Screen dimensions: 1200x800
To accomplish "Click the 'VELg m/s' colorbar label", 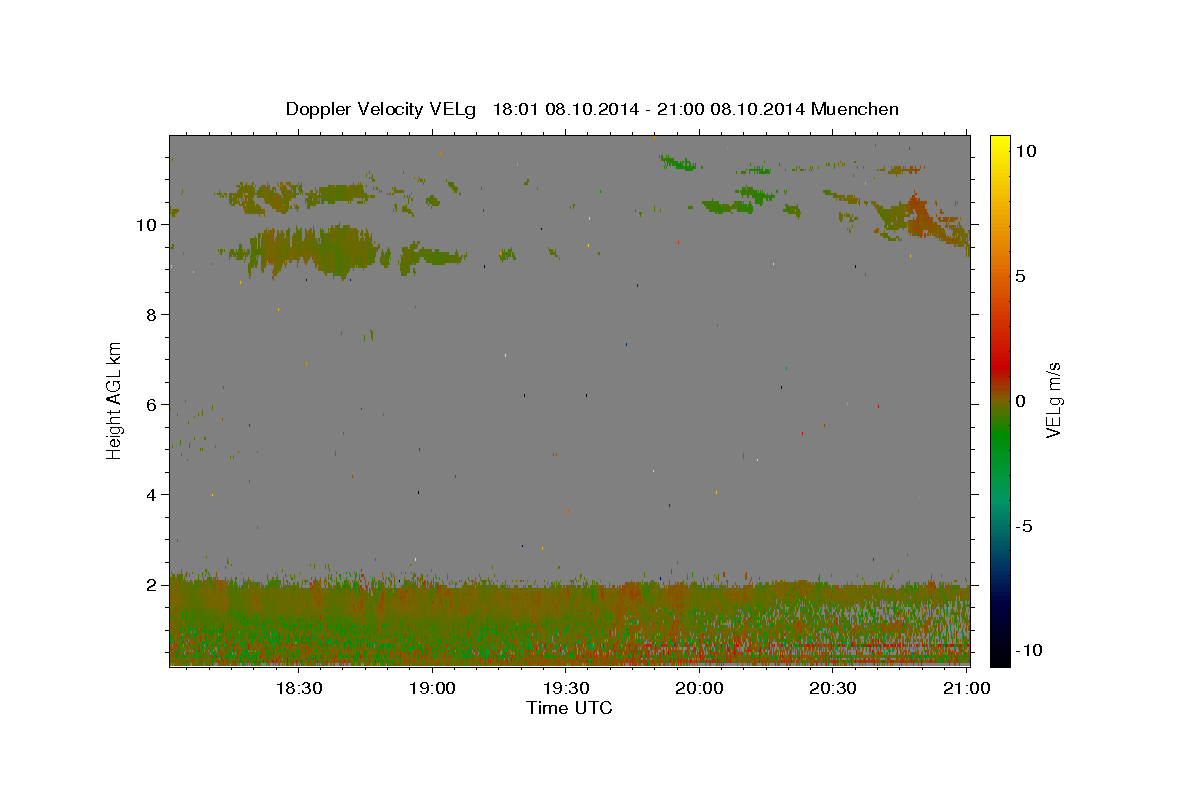I will [x=1053, y=400].
